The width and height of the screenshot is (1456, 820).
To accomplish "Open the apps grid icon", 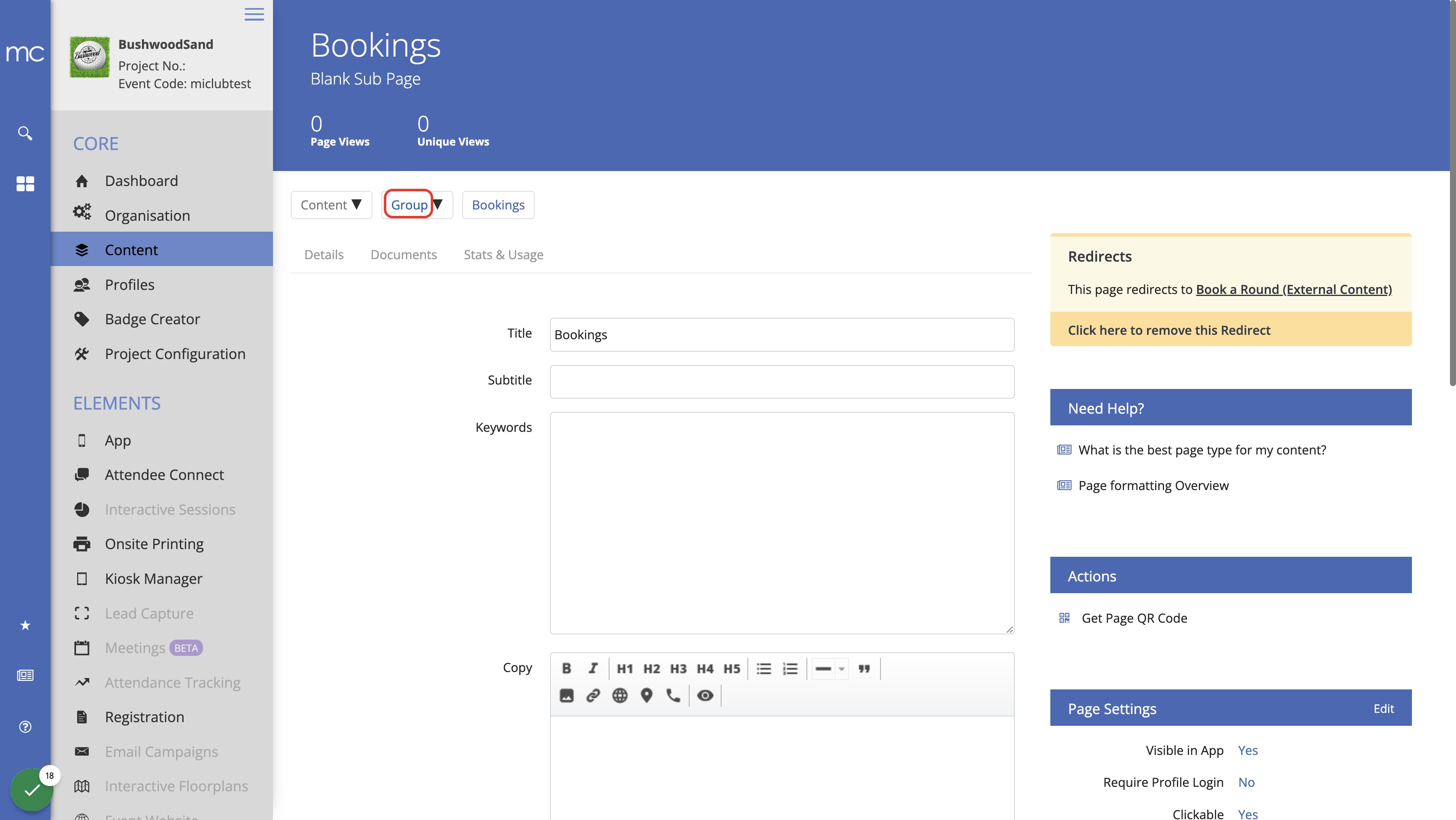I will point(25,184).
